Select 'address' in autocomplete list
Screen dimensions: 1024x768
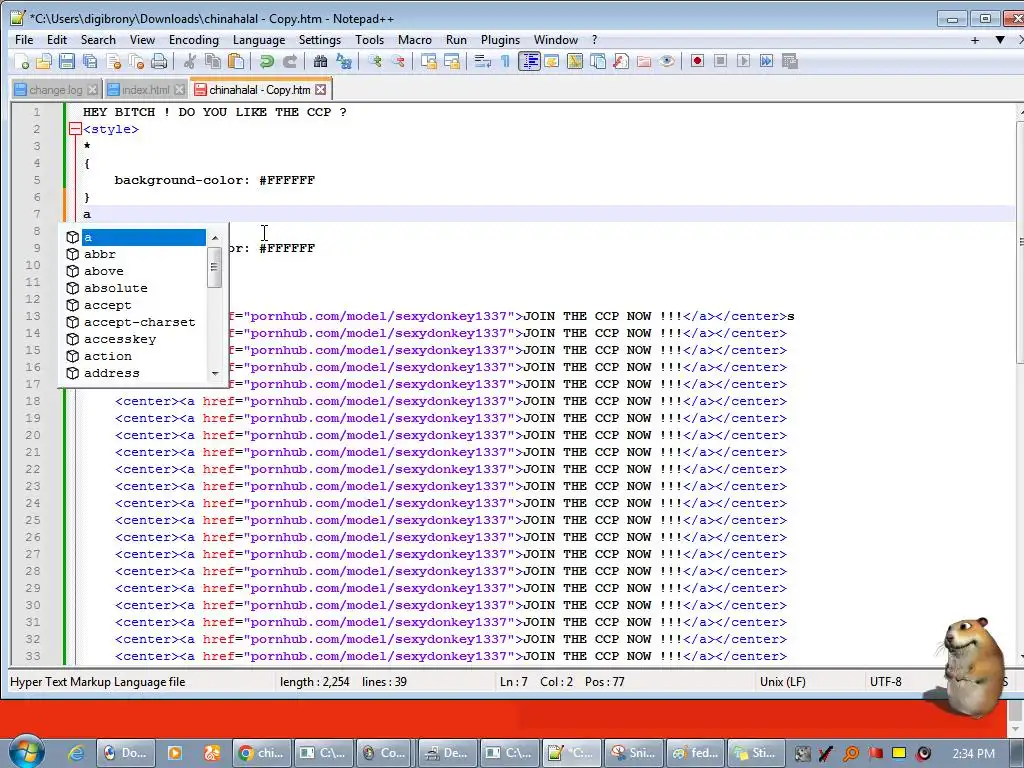[x=135, y=373]
